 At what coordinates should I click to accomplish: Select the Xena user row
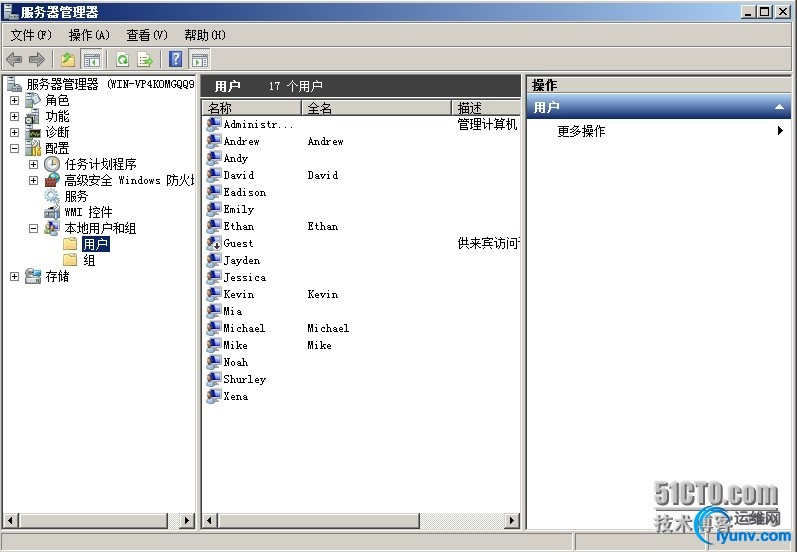(362, 396)
